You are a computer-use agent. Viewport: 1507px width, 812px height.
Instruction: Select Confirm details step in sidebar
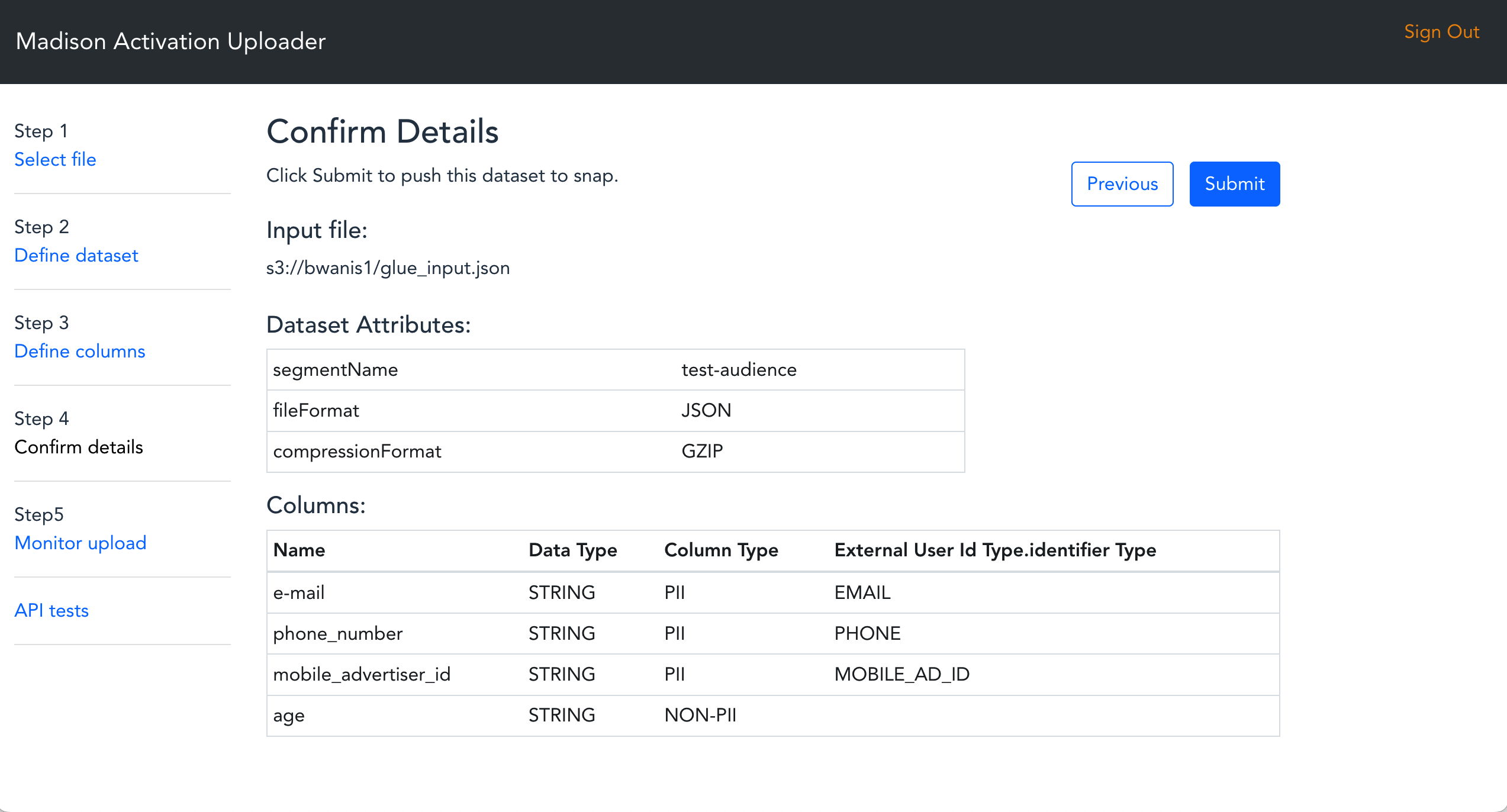(x=78, y=447)
